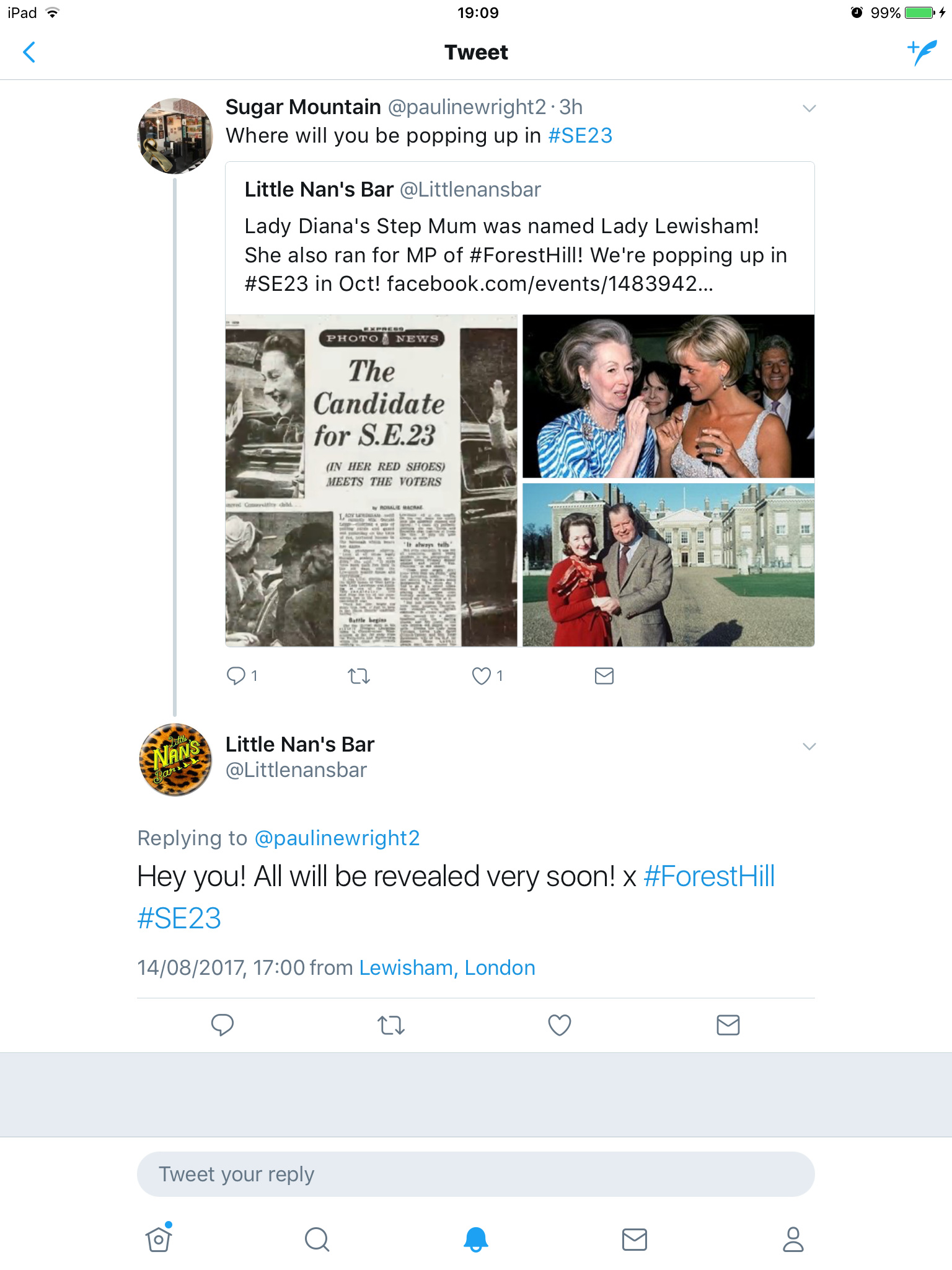The image size is (952, 1270).
Task: Open the Notifications bell tab
Action: click(x=476, y=1239)
